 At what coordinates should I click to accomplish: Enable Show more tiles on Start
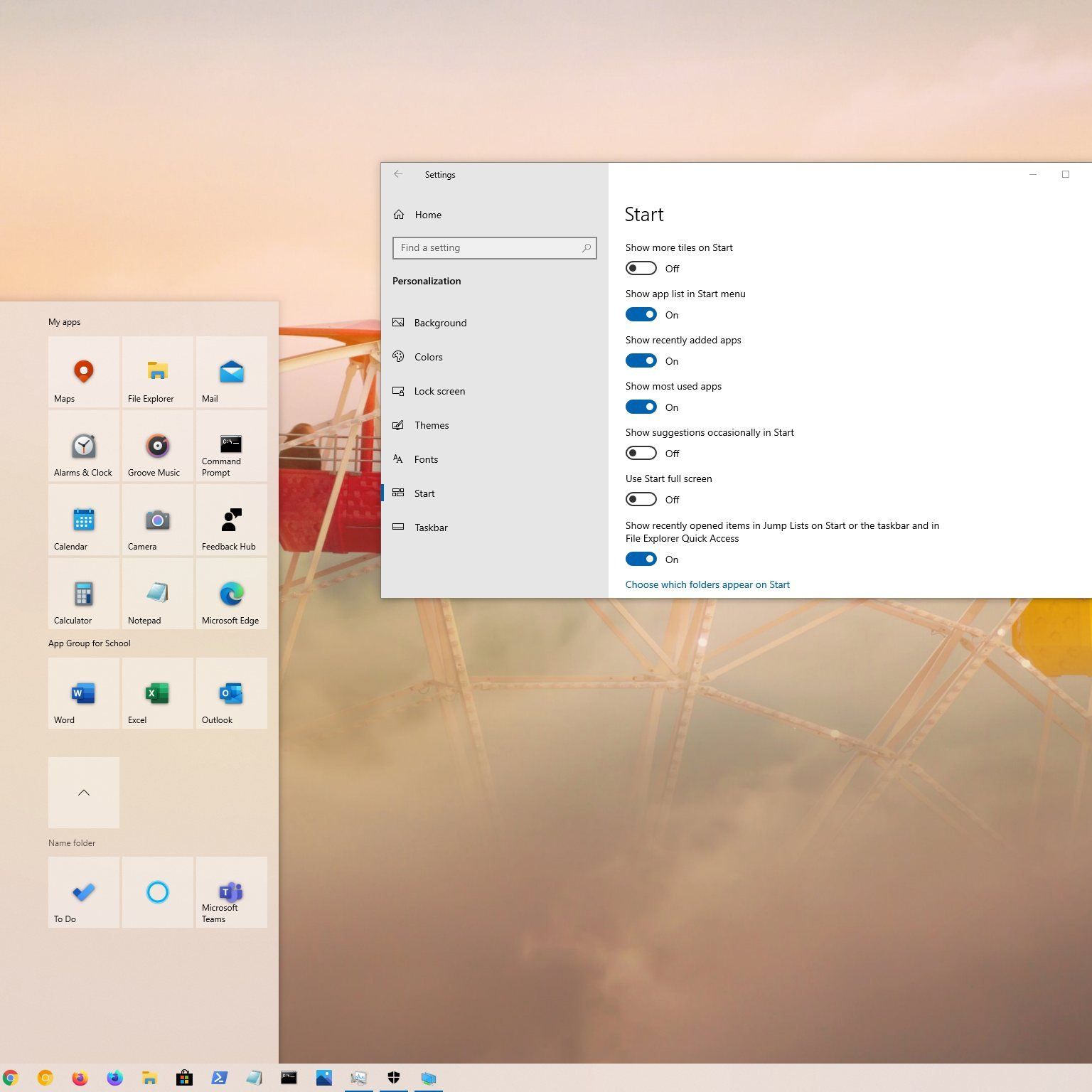pyautogui.click(x=641, y=268)
